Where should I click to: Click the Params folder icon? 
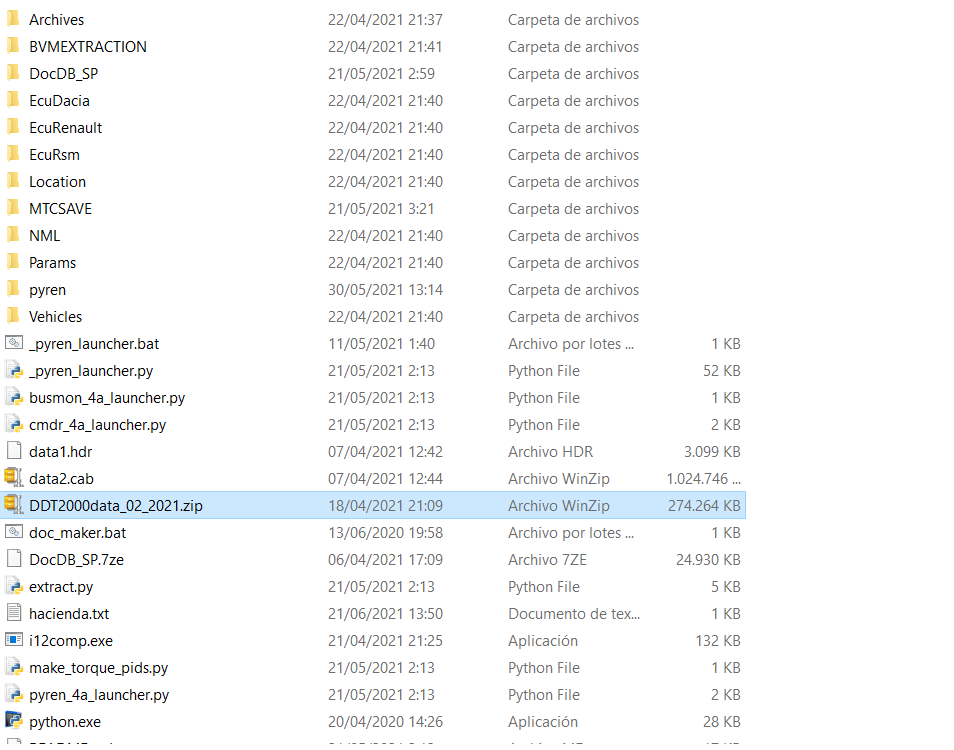tap(13, 262)
